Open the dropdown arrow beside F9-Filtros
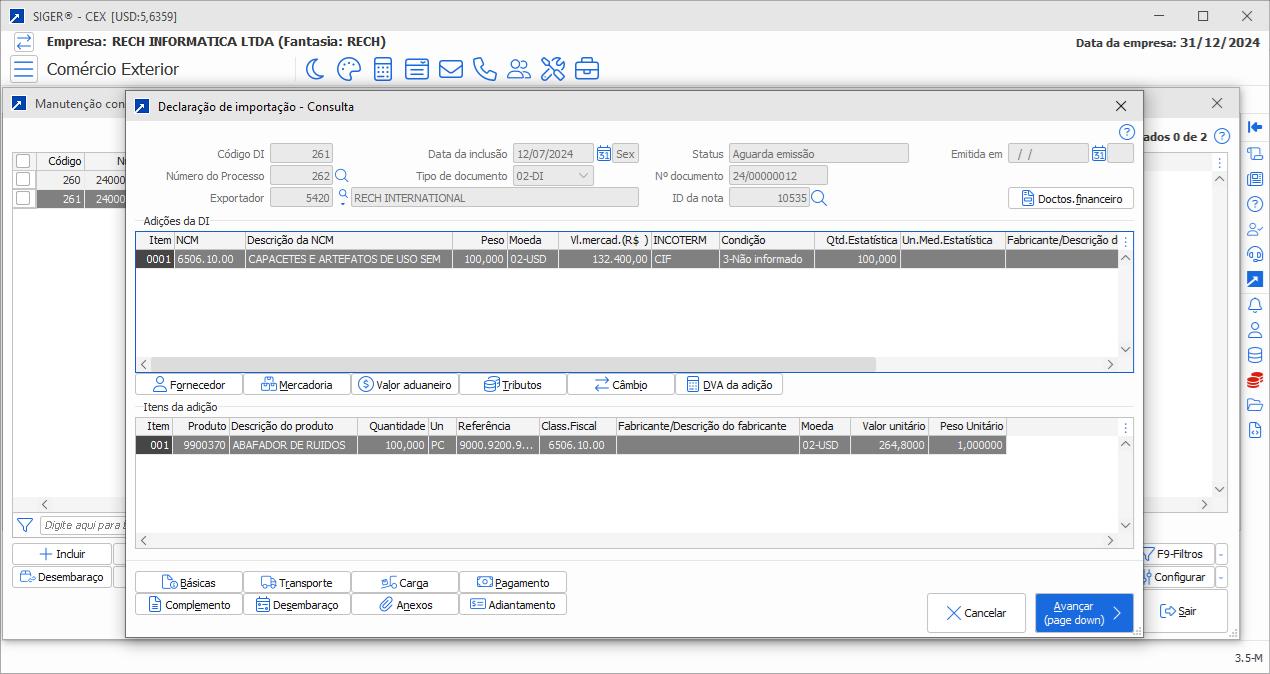 point(1222,554)
